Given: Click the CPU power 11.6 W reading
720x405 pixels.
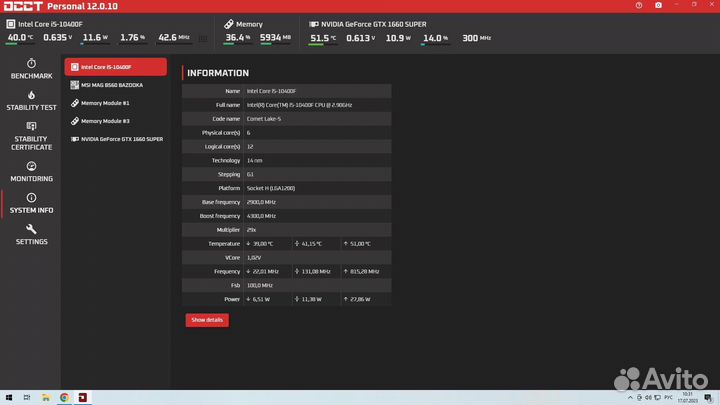Looking at the screenshot, I should coord(95,38).
